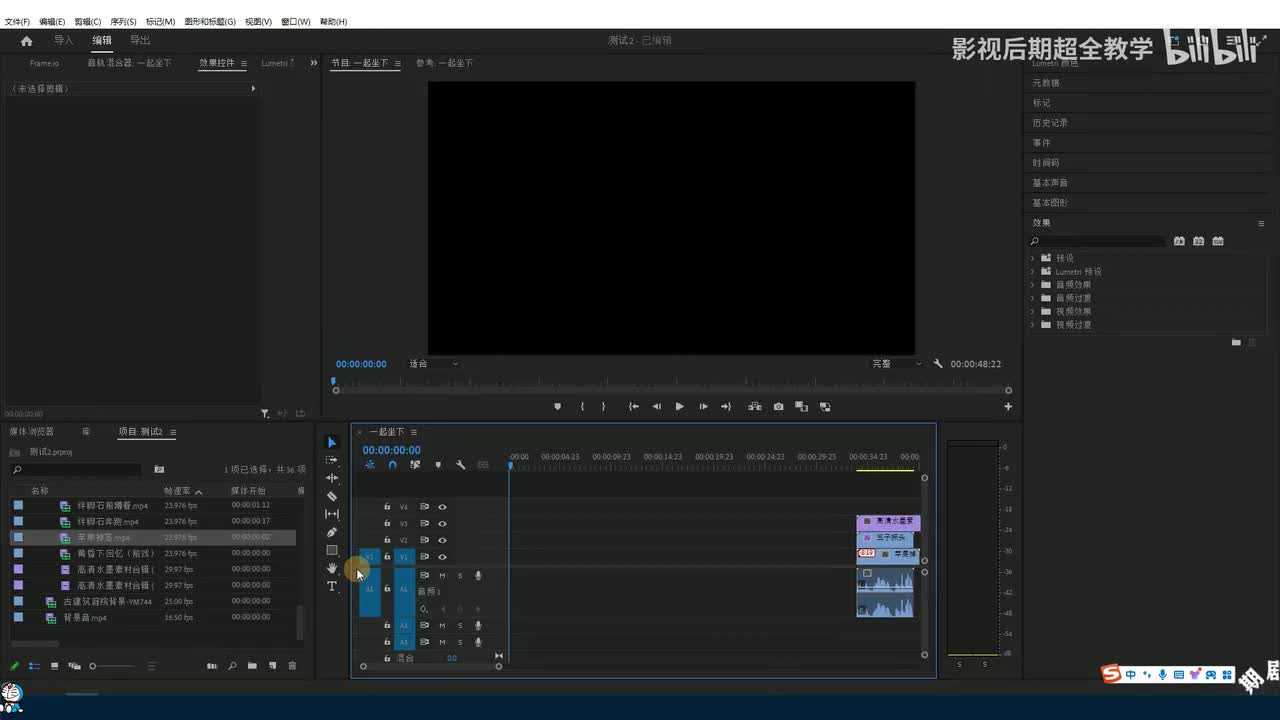Screen dimensions: 1280x720
Task: Click the Export Frame camera icon
Action: point(778,407)
